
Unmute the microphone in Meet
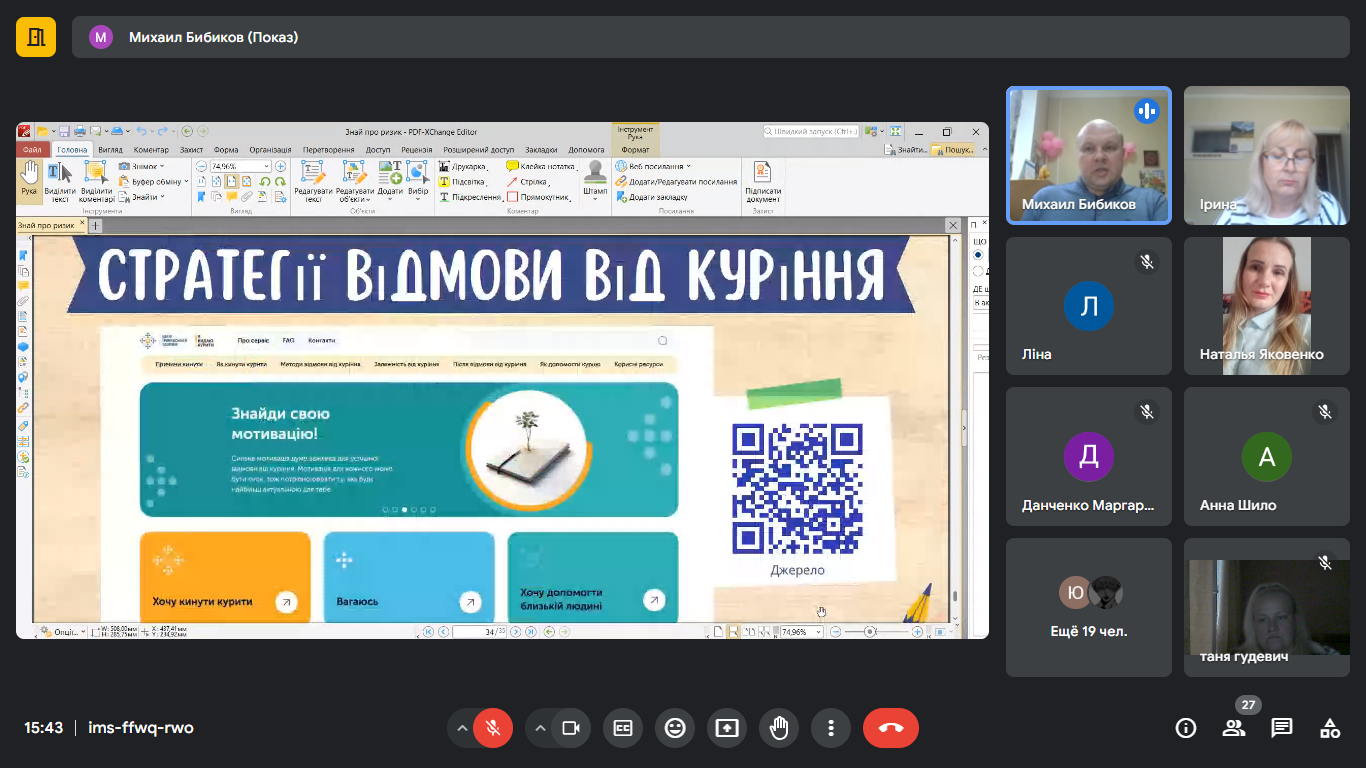coord(493,728)
